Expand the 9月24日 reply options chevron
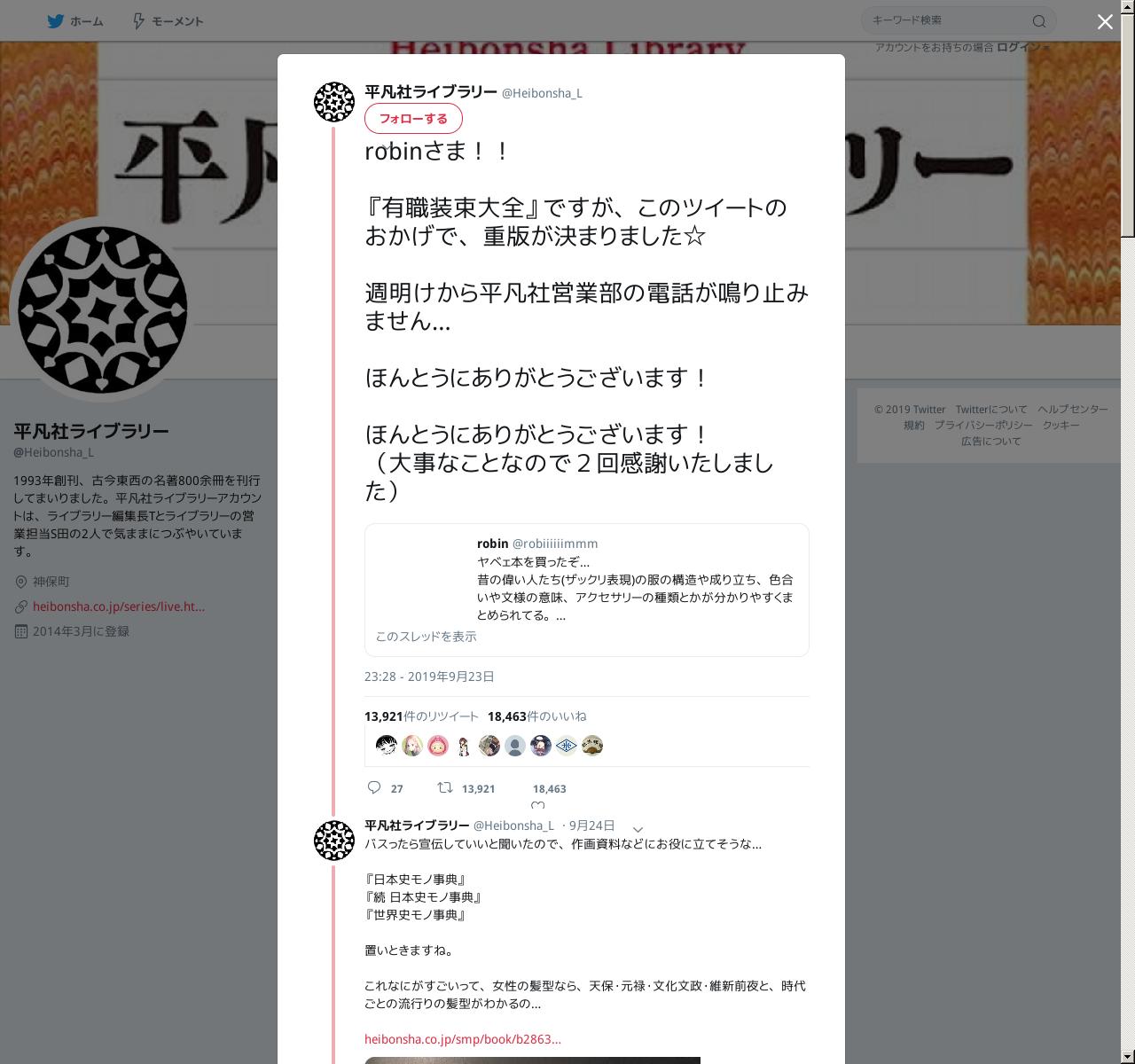1135x1064 pixels. (x=638, y=829)
